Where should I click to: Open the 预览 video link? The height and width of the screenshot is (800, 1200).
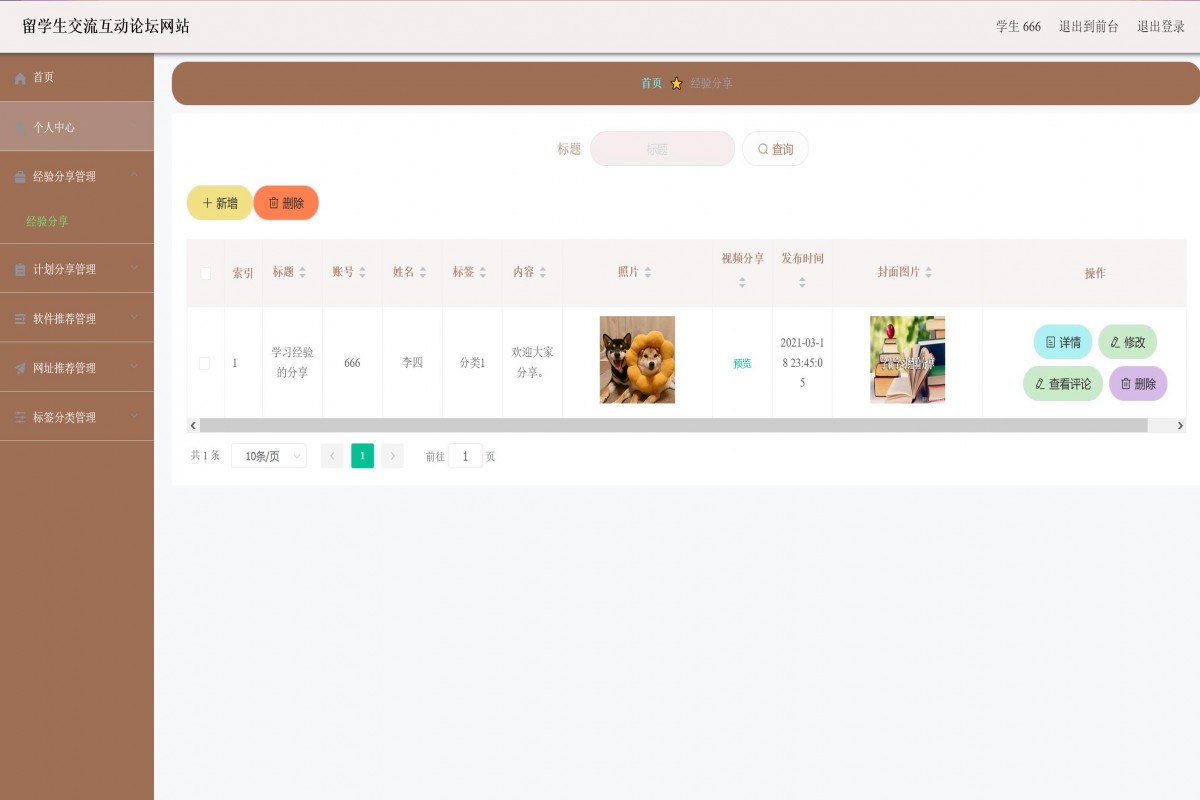click(x=742, y=363)
